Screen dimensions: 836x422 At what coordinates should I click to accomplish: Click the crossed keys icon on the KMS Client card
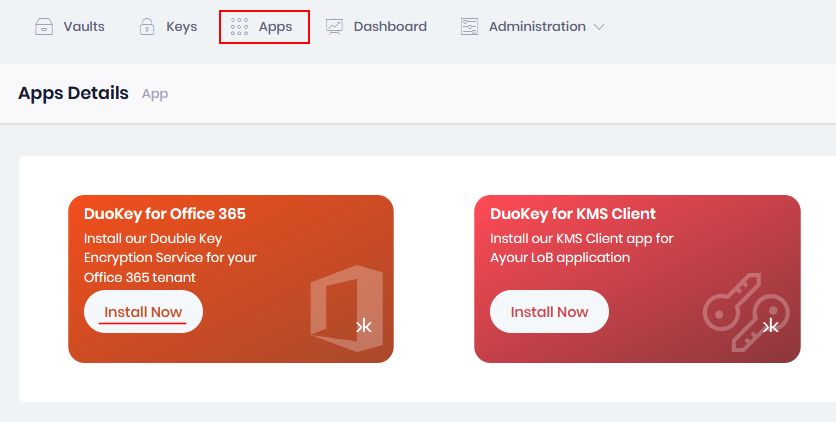pos(746,312)
